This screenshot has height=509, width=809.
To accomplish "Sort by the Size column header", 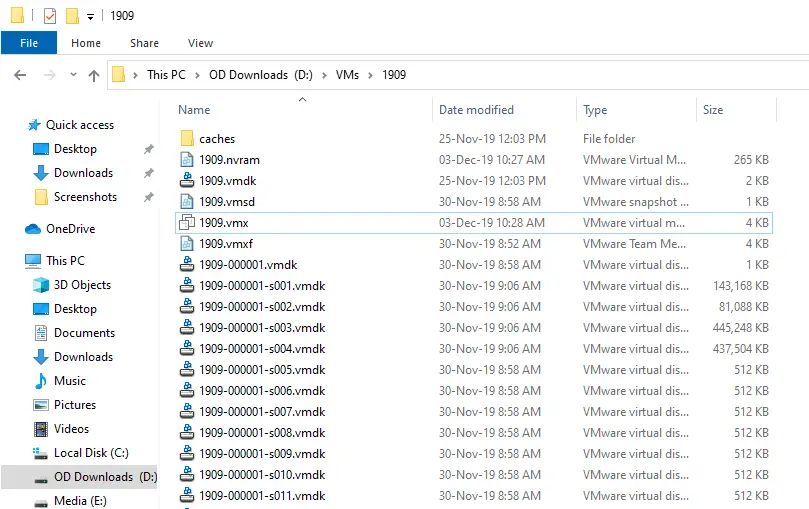I will (x=713, y=110).
